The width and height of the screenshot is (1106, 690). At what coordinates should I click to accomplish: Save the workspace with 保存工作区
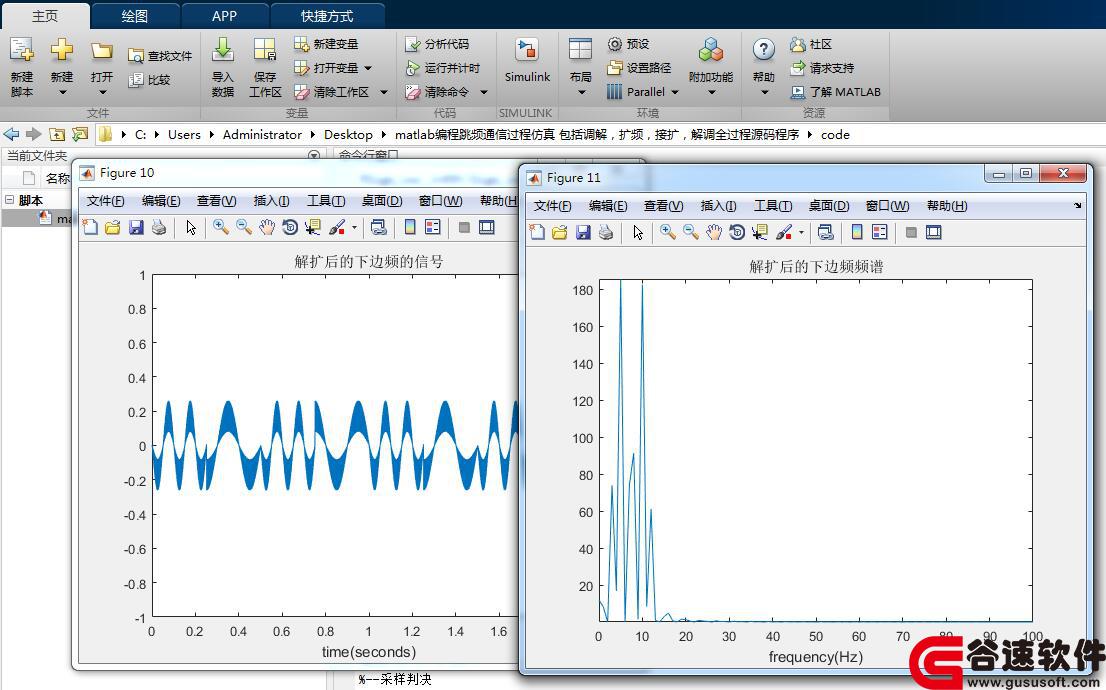point(265,67)
